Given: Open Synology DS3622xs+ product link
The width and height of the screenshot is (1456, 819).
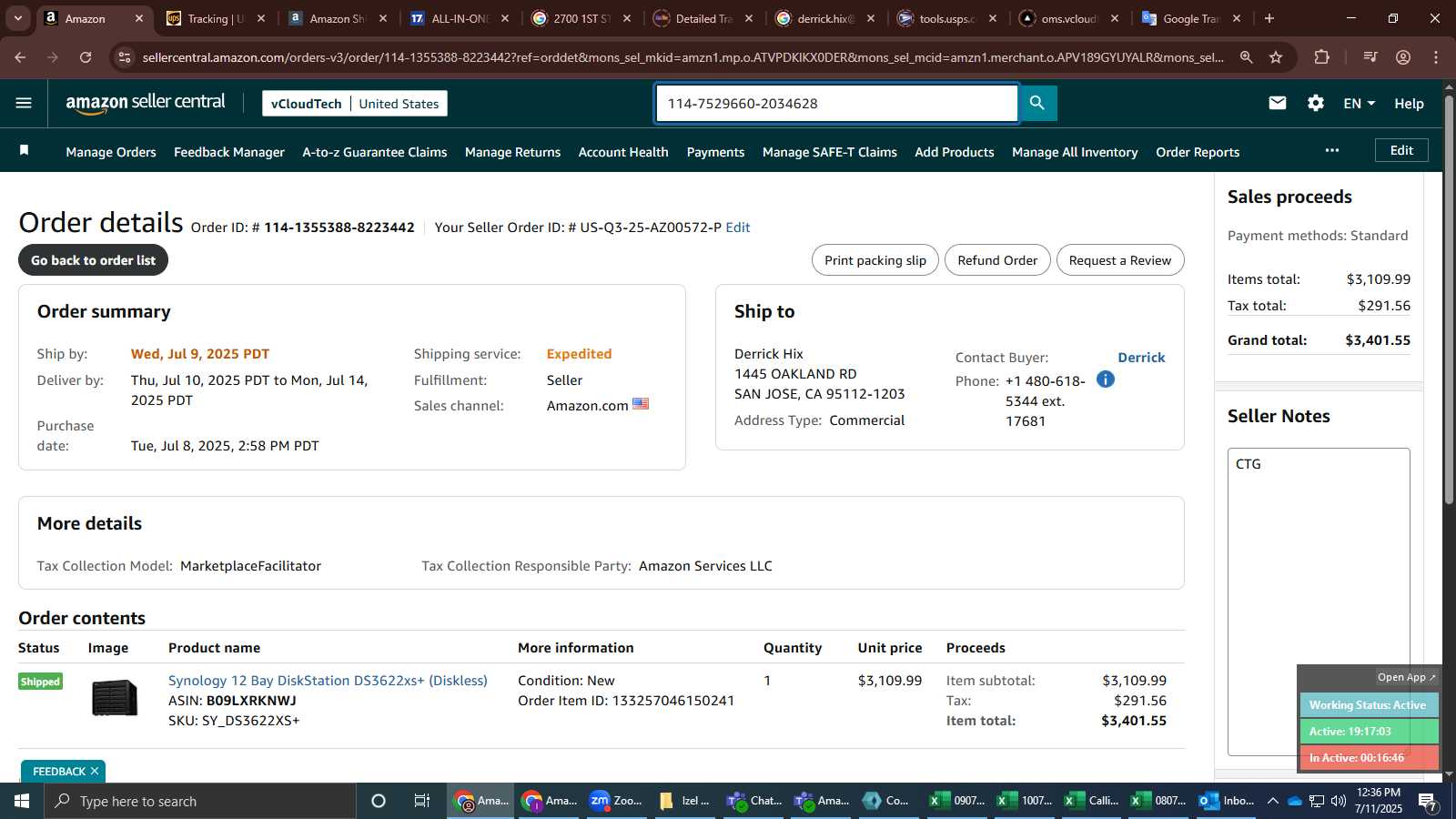Looking at the screenshot, I should click(328, 681).
